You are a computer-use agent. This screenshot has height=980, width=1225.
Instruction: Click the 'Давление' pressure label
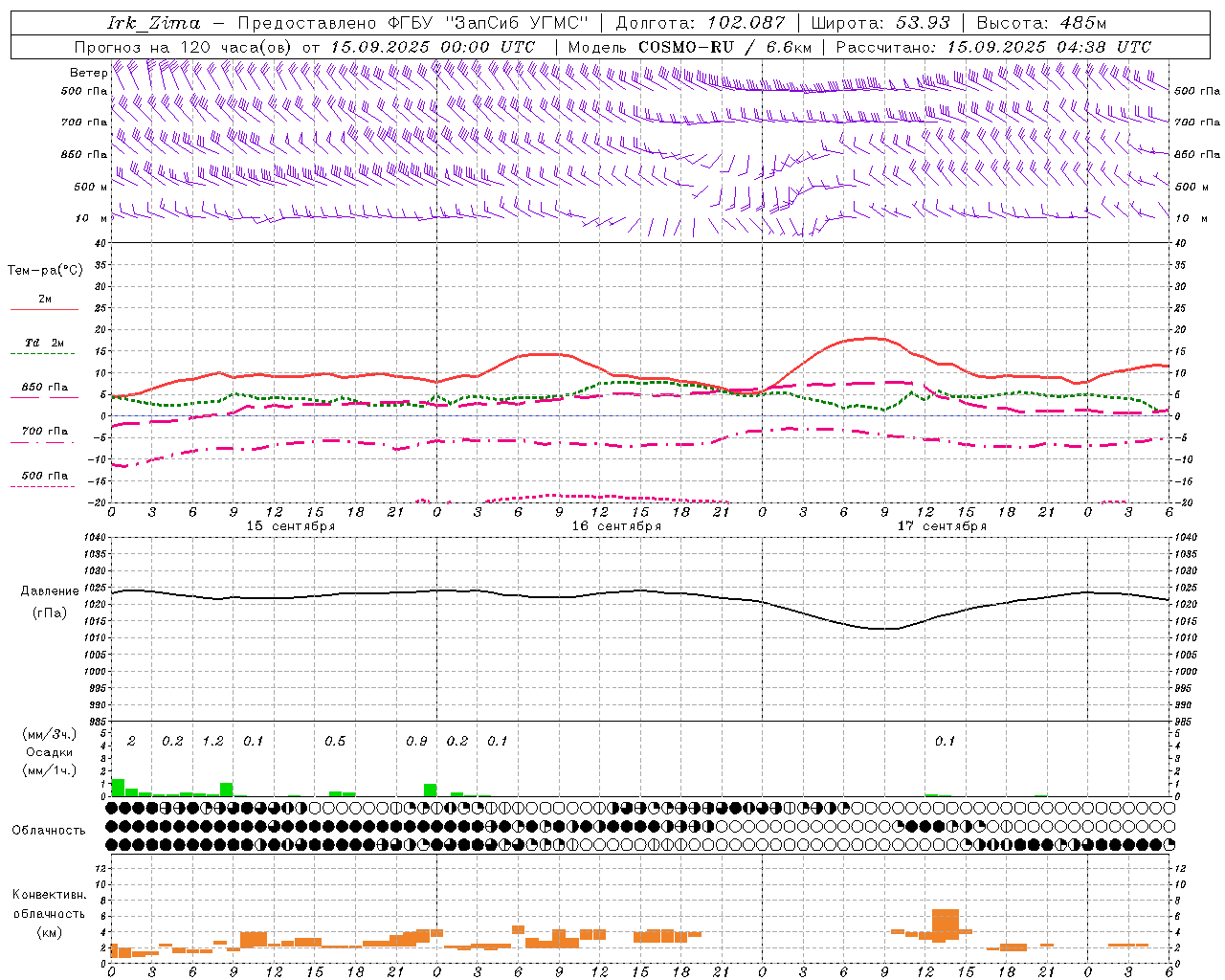50,591
